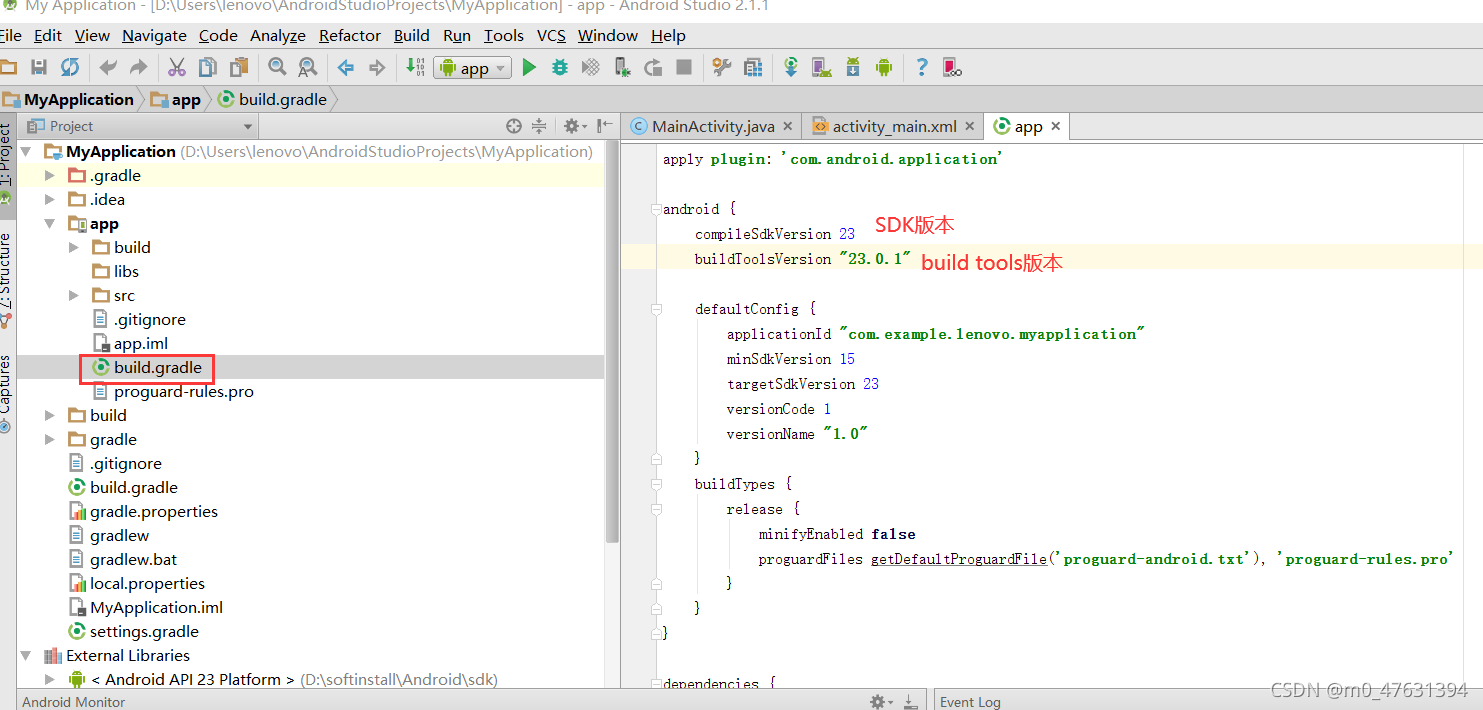Attach debugger to Android process icon
The width and height of the screenshot is (1483, 710).
(622, 67)
